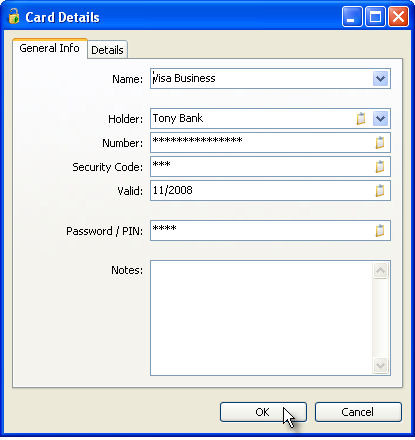Copy the Holder field to clipboard
The width and height of the screenshot is (415, 440).
[361, 119]
